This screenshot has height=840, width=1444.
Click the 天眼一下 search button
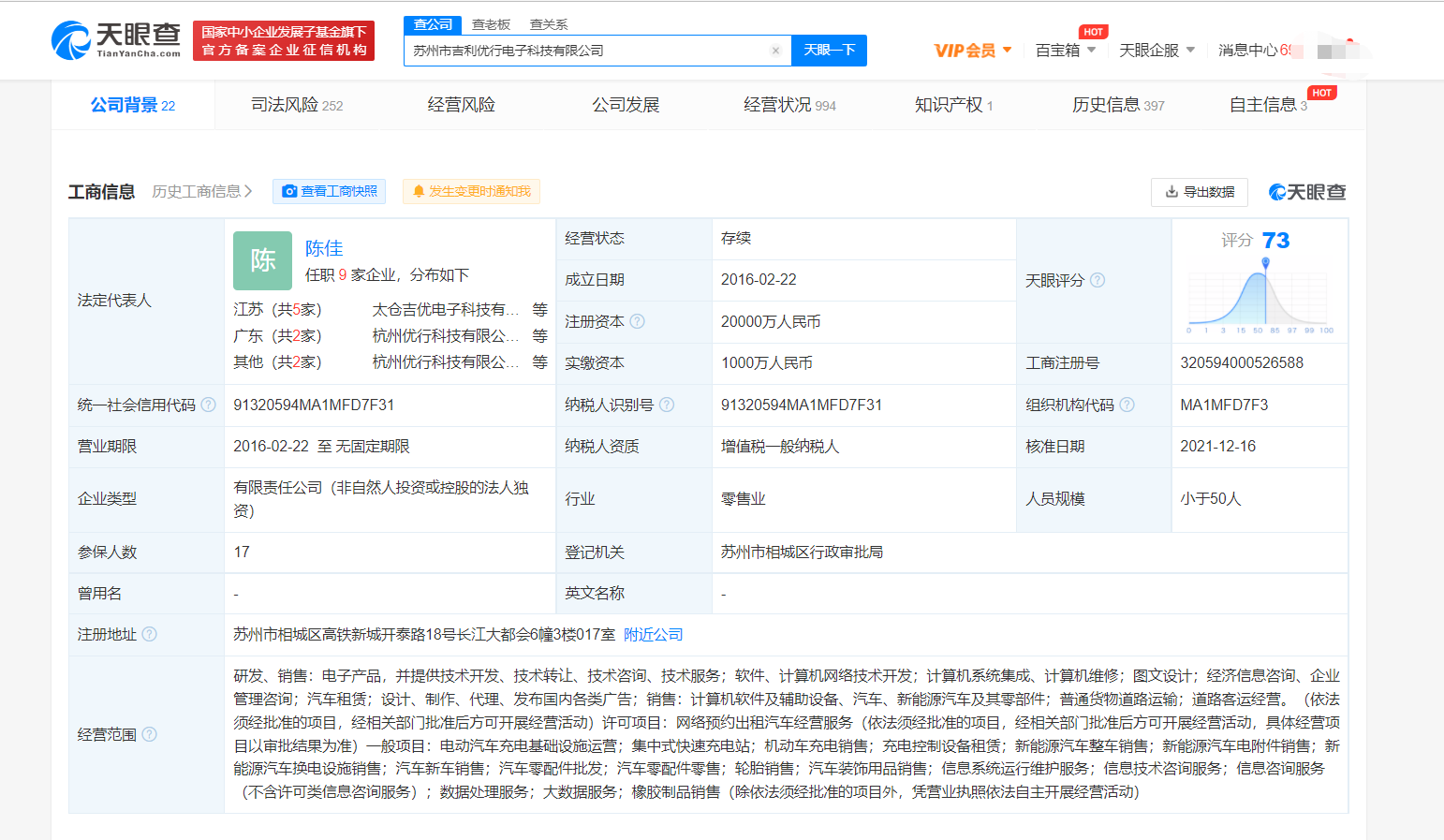click(x=829, y=51)
